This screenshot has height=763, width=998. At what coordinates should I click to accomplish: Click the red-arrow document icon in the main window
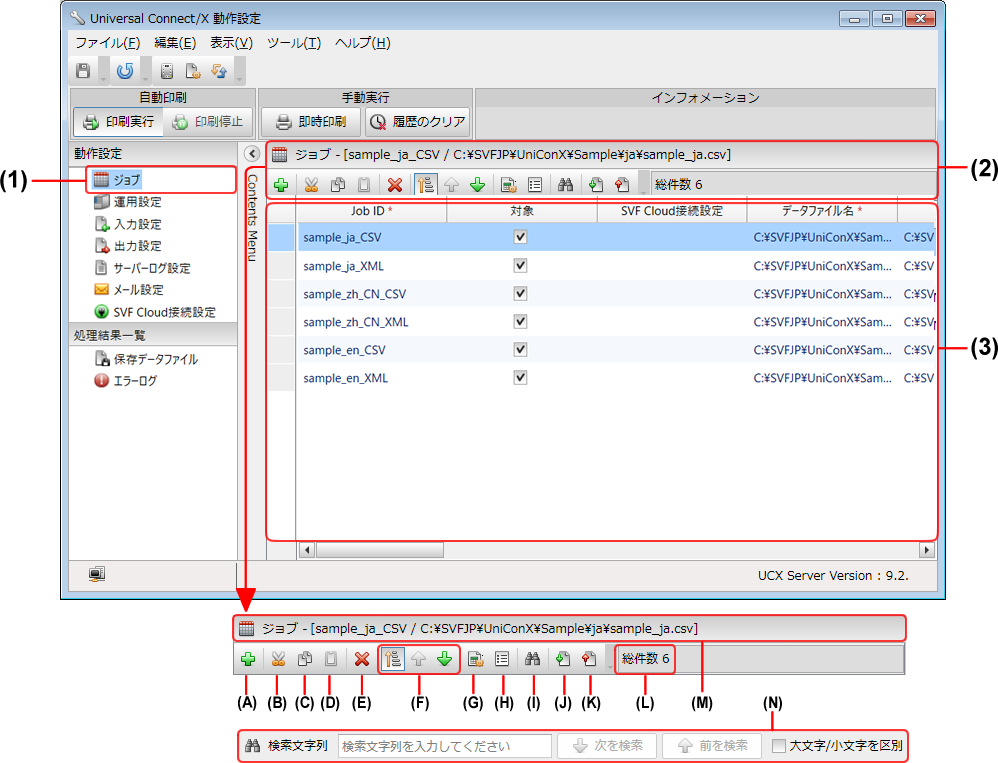[622, 185]
